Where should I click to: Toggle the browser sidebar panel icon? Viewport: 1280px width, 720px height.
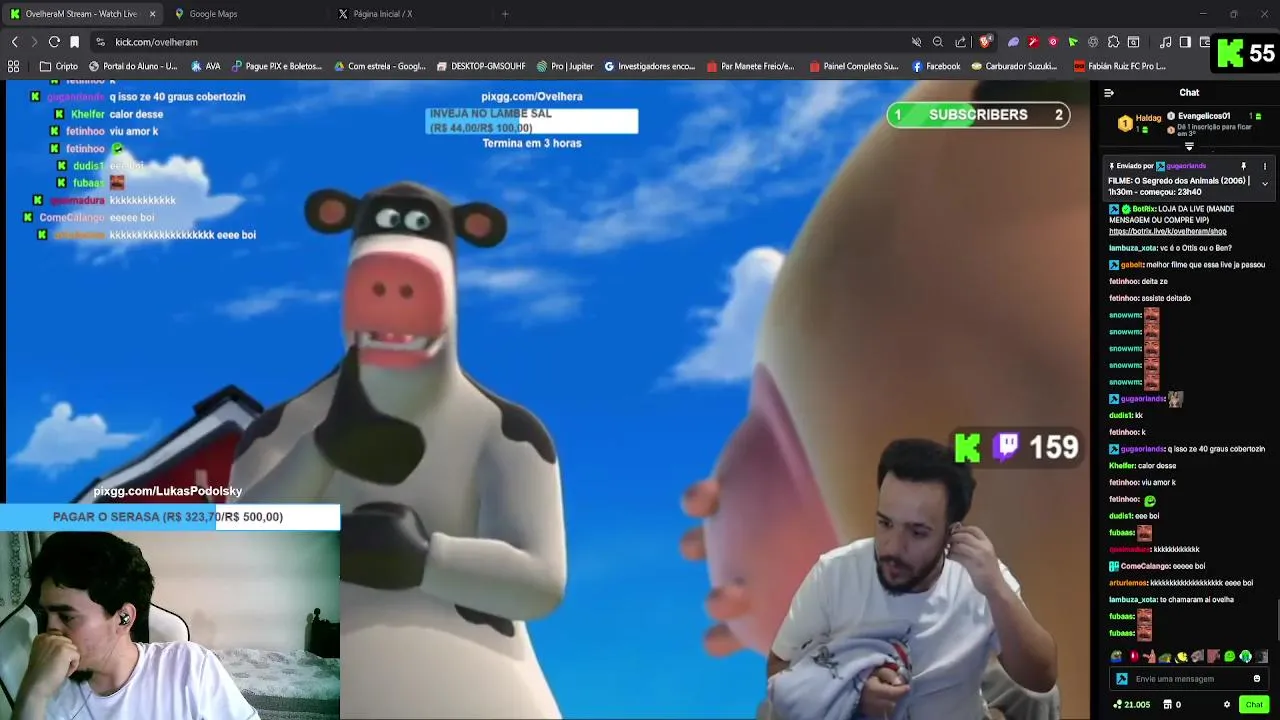point(1185,42)
